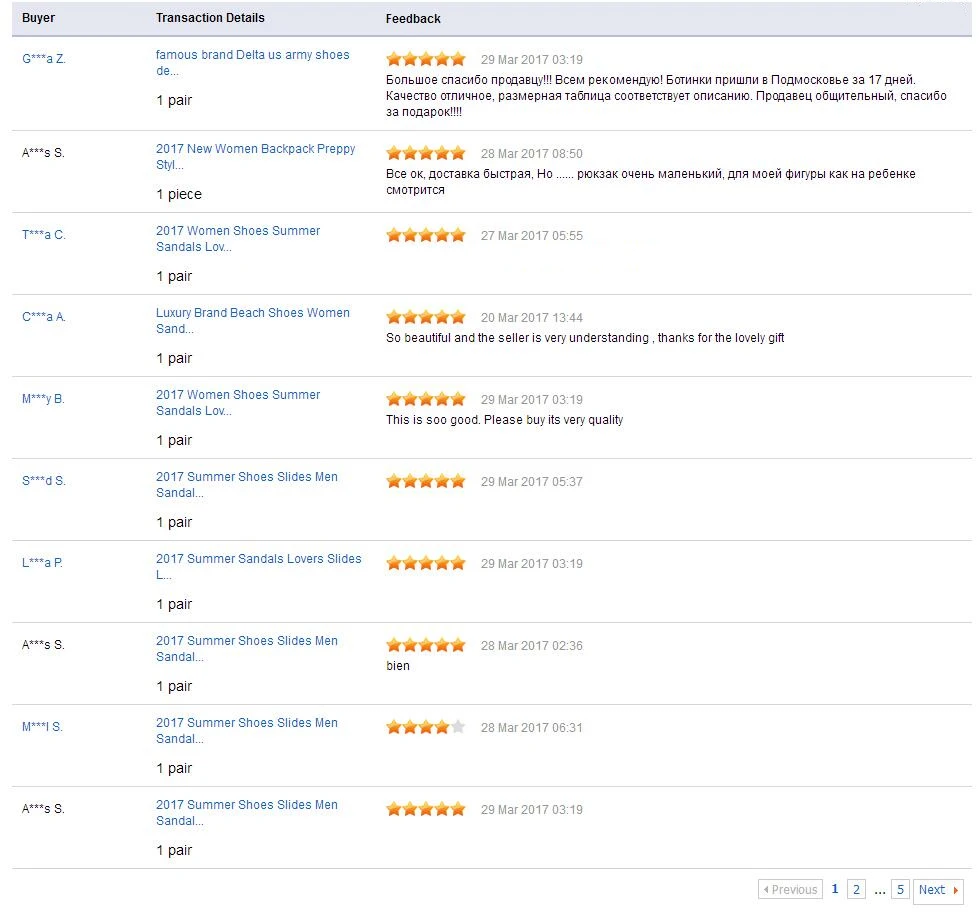Click the Previous page button
This screenshot has height=913, width=979.
pyautogui.click(x=790, y=889)
